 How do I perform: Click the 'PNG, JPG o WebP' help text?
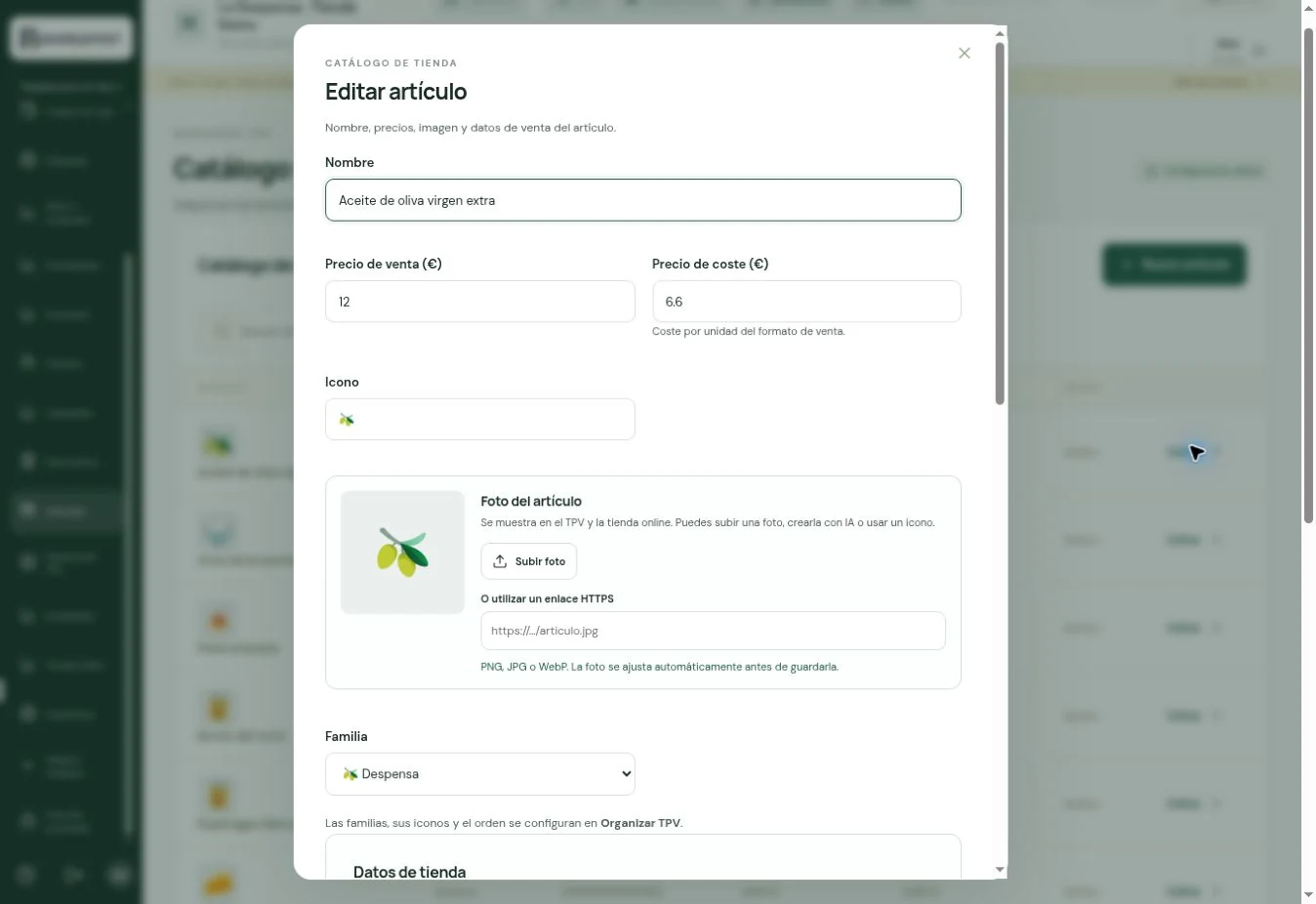[660, 668]
